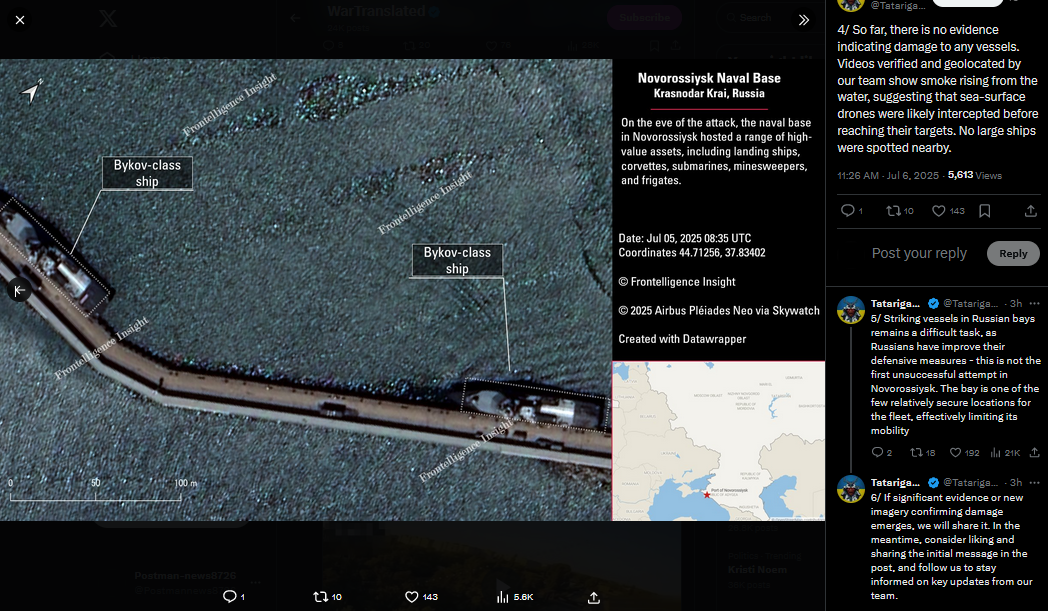The image size is (1048, 611).
Task: Click the verified badge on the 5/ post
Action: coord(934,303)
